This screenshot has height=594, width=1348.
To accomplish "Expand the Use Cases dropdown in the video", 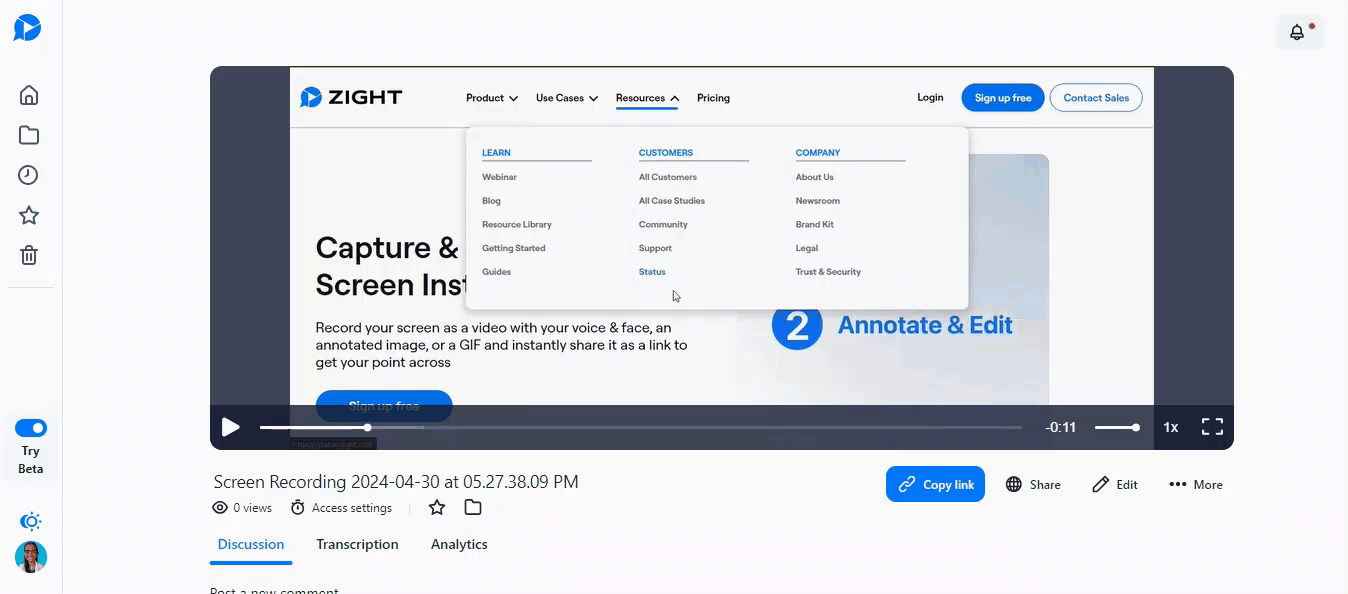I will pos(567,98).
